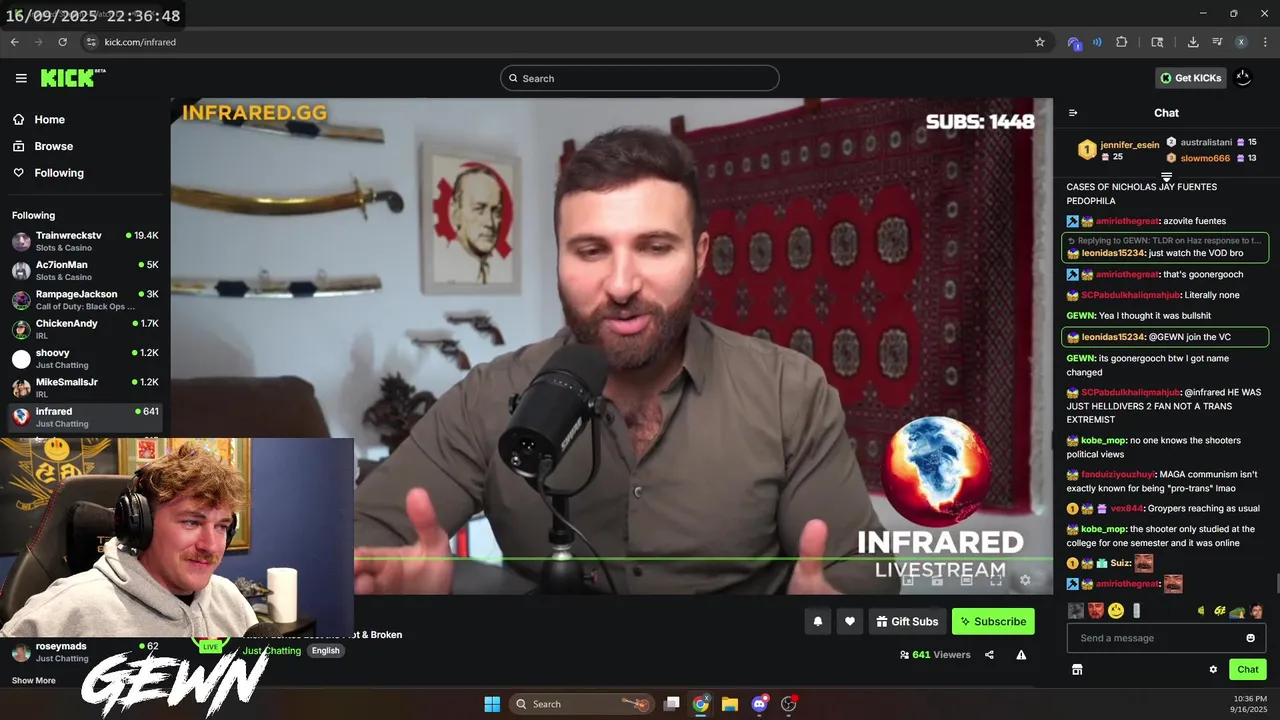The width and height of the screenshot is (1280, 720).
Task: Click the Just Chatting category link
Action: pyautogui.click(x=272, y=650)
